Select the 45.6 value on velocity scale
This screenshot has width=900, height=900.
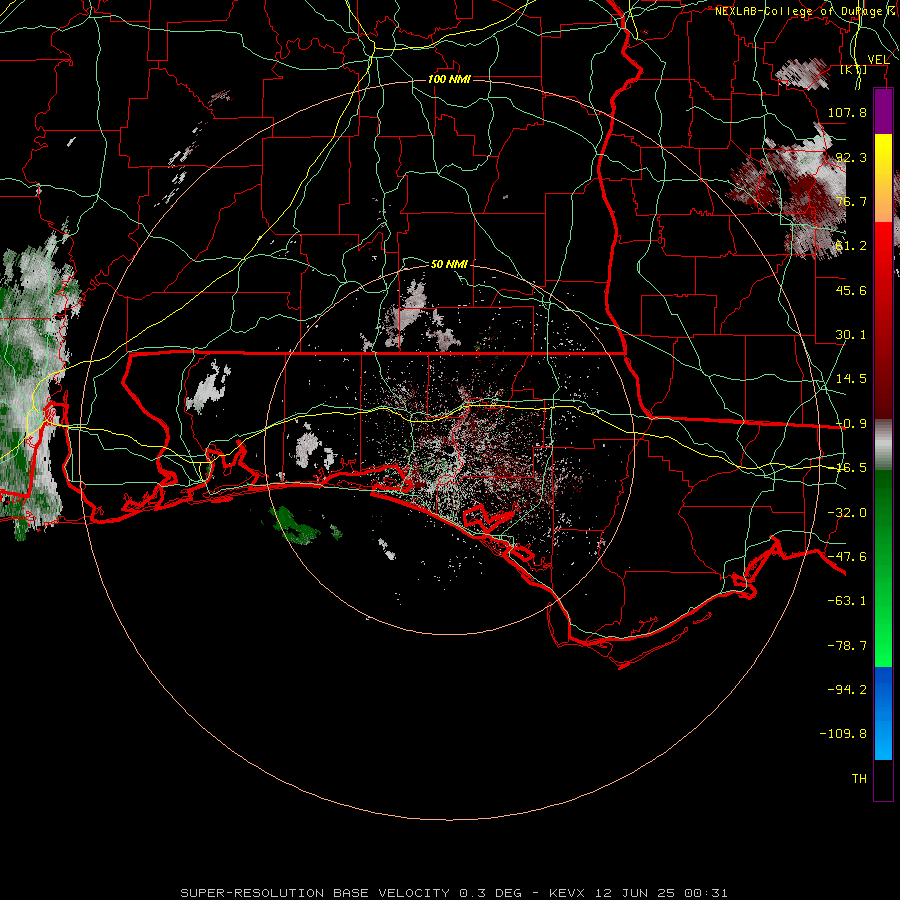coord(851,290)
